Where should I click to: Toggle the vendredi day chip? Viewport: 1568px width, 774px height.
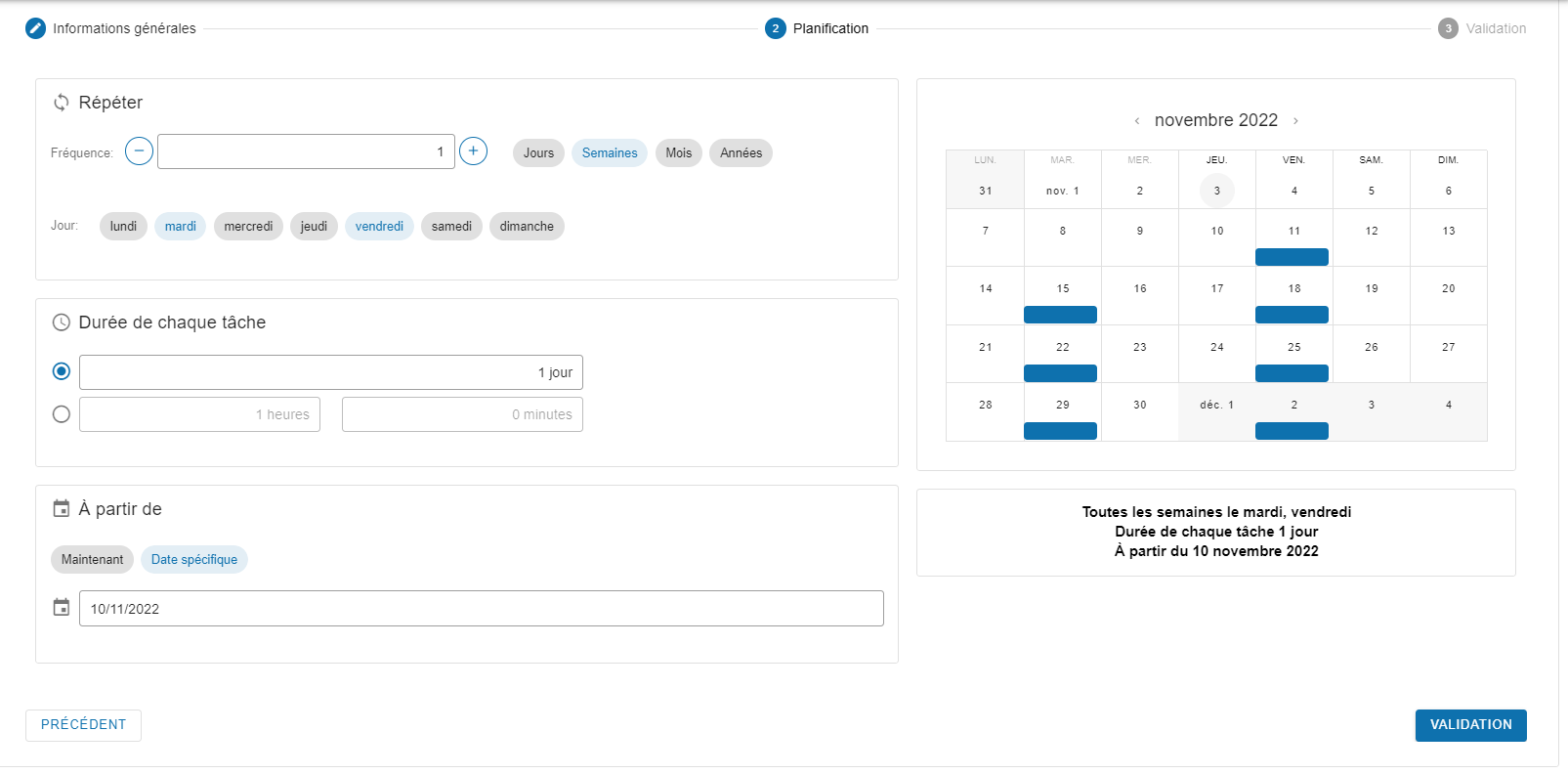(x=379, y=227)
